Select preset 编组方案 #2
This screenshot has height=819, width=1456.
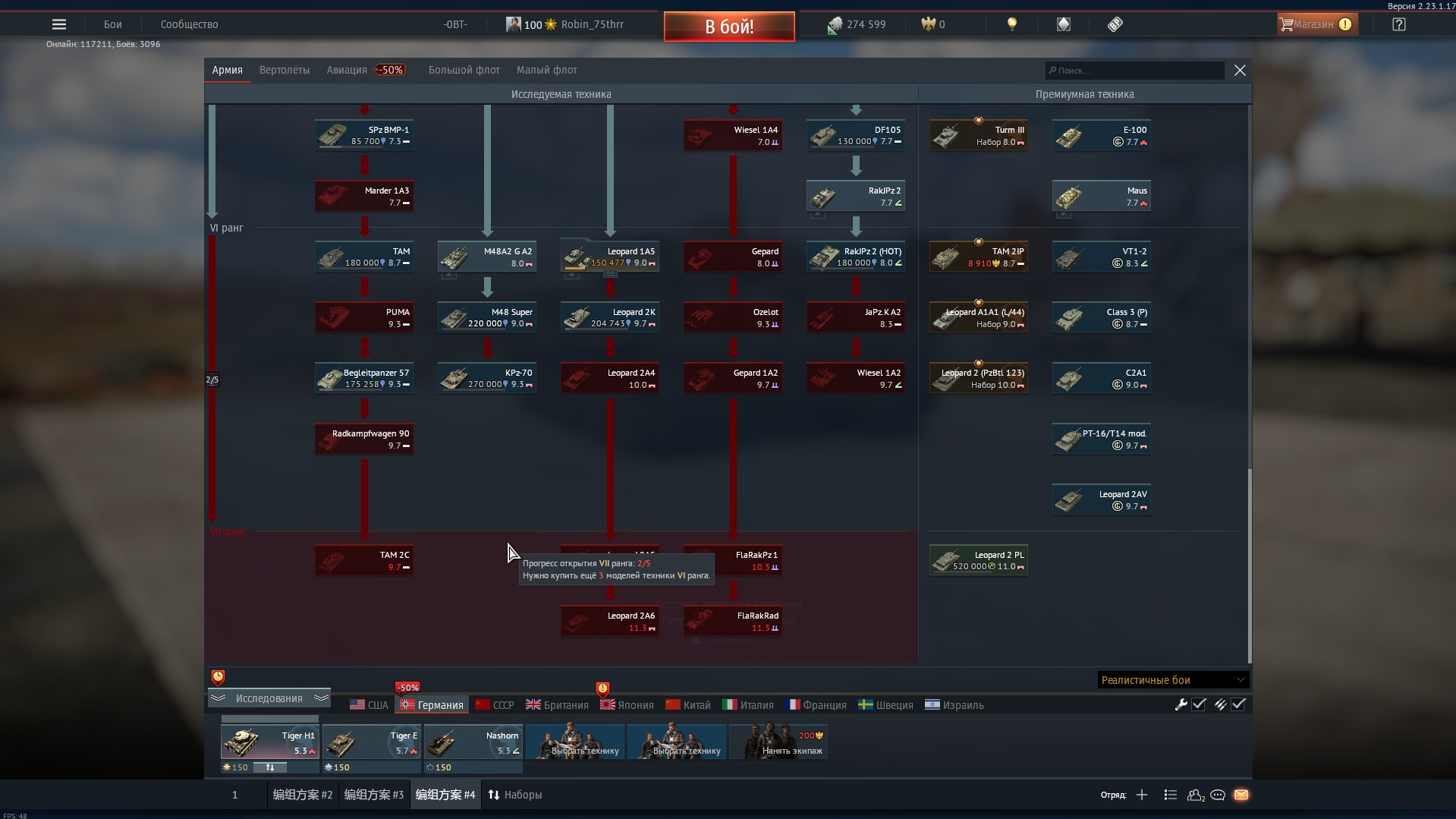click(303, 795)
